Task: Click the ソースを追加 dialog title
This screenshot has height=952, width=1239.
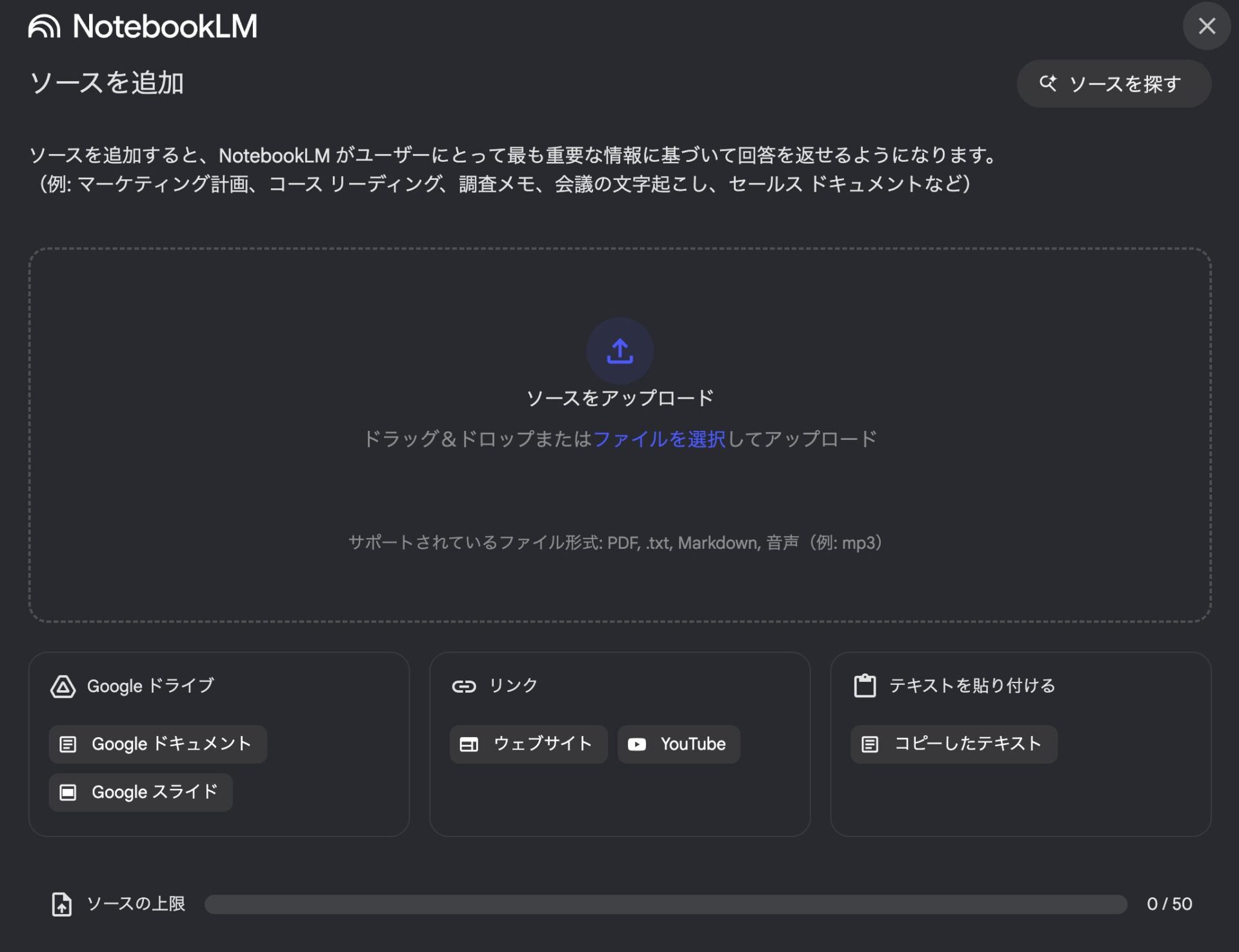Action: click(x=107, y=83)
